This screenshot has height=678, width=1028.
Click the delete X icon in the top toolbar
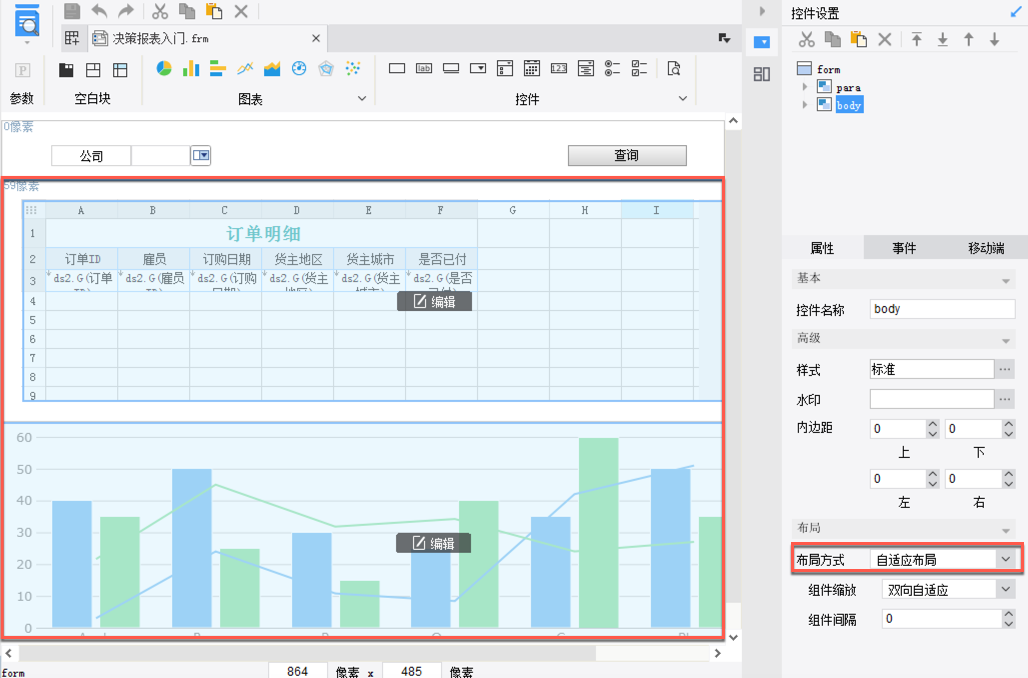[241, 10]
